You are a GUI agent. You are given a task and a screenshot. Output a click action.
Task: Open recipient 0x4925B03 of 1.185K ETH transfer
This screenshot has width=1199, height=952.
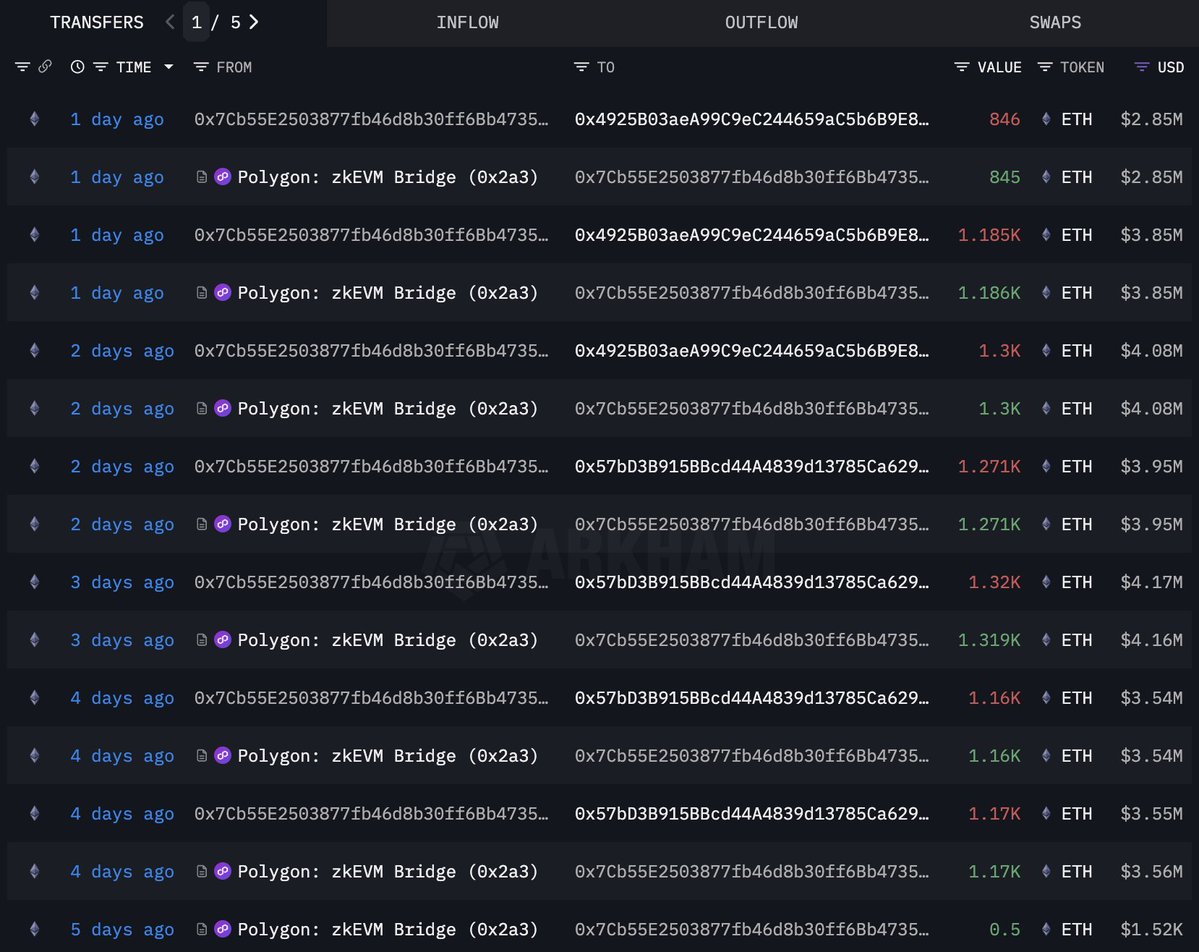point(752,235)
